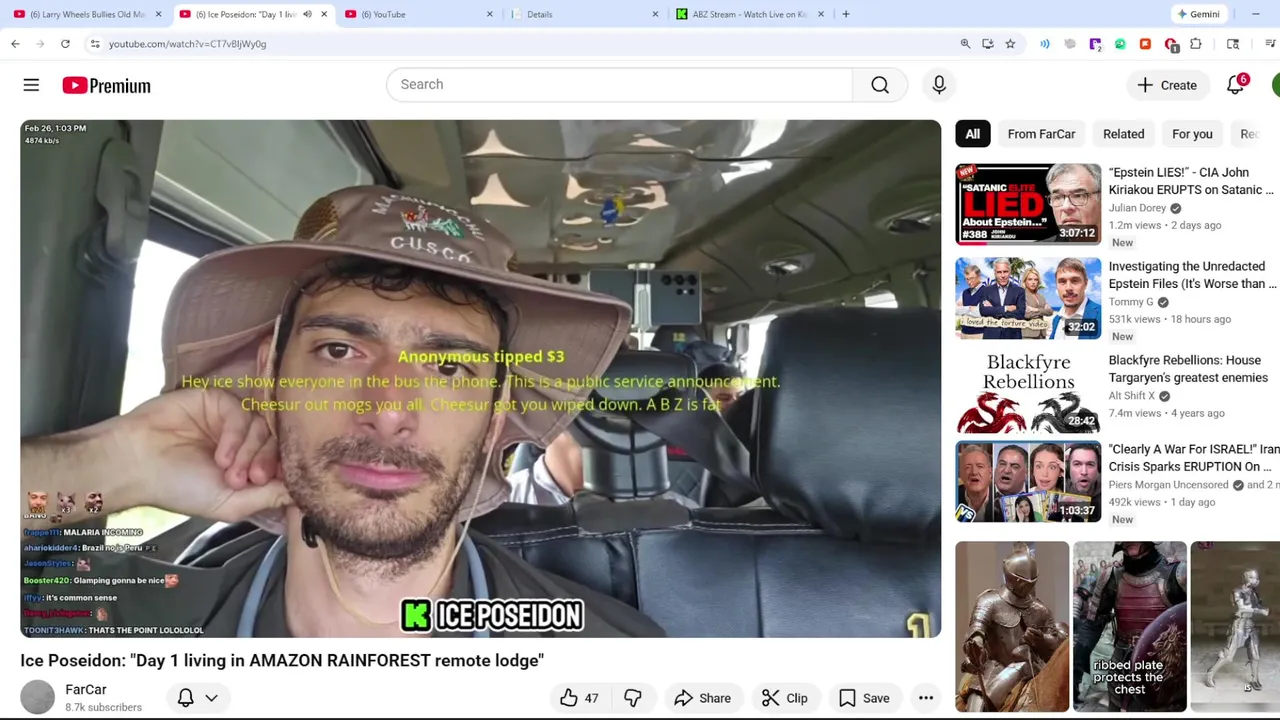Toggle the FarCar notification bell preference
The image size is (1280, 720).
point(185,698)
